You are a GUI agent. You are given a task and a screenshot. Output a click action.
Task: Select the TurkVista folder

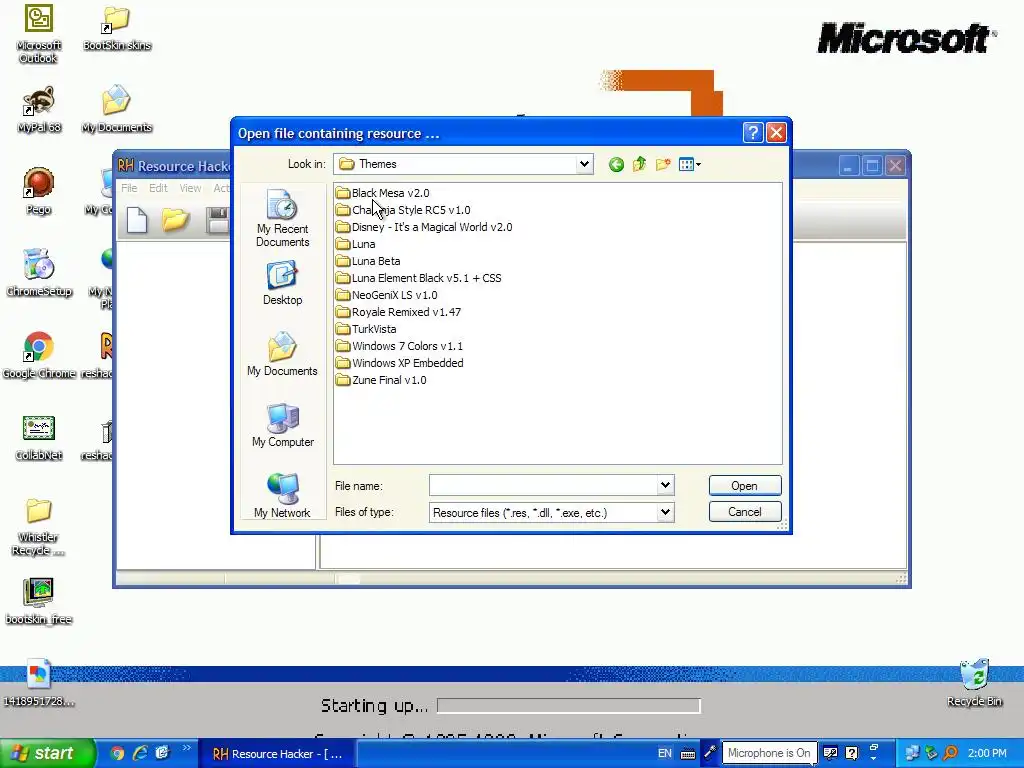366,329
